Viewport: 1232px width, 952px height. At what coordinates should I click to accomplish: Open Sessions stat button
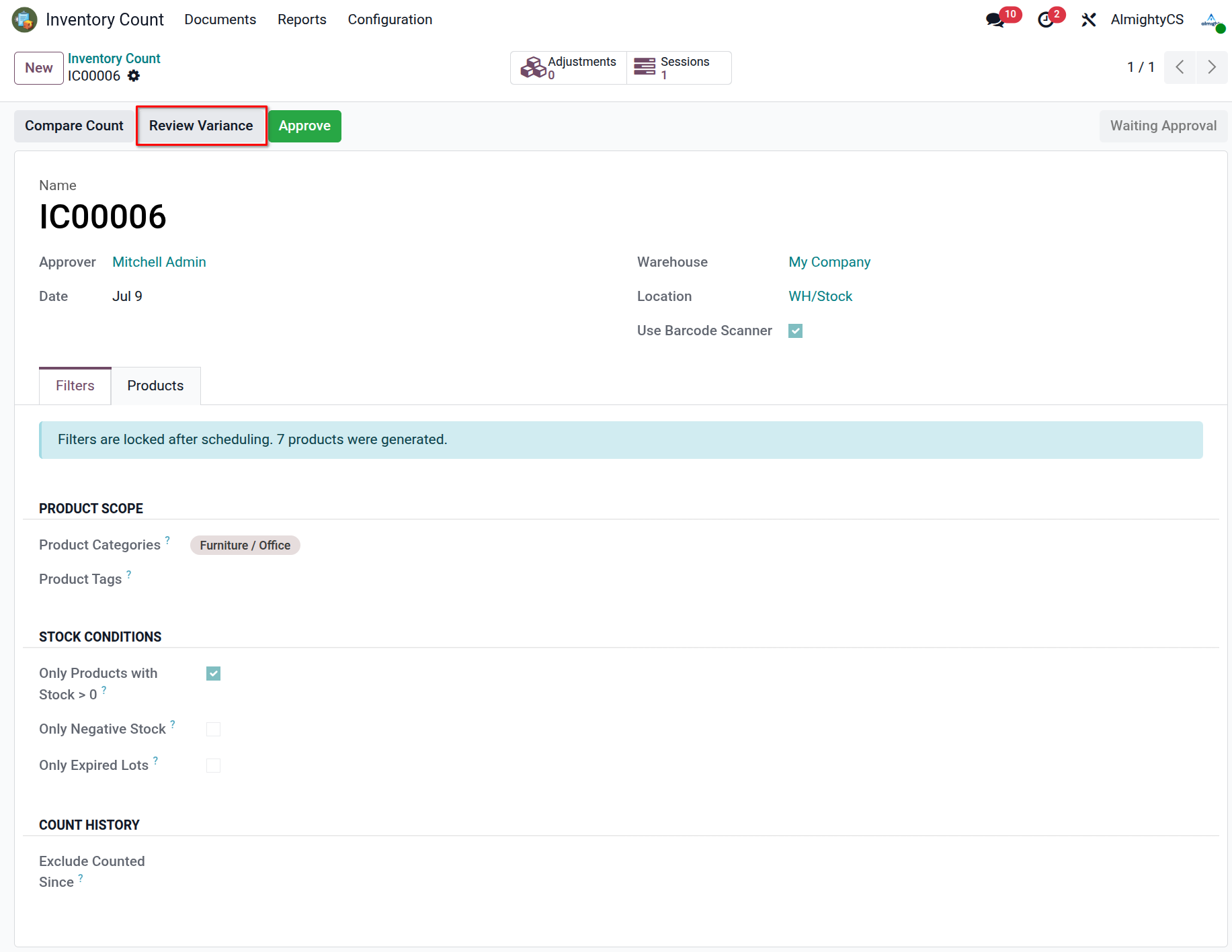(x=679, y=68)
